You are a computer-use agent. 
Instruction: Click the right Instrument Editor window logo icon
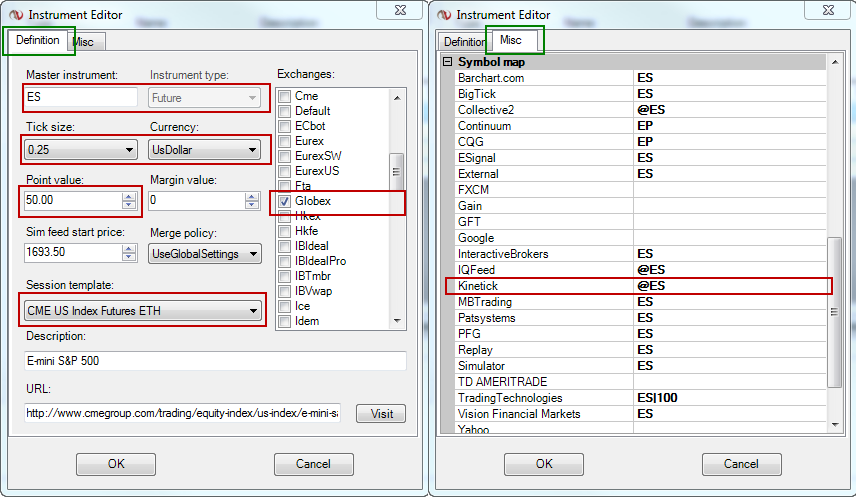444,15
